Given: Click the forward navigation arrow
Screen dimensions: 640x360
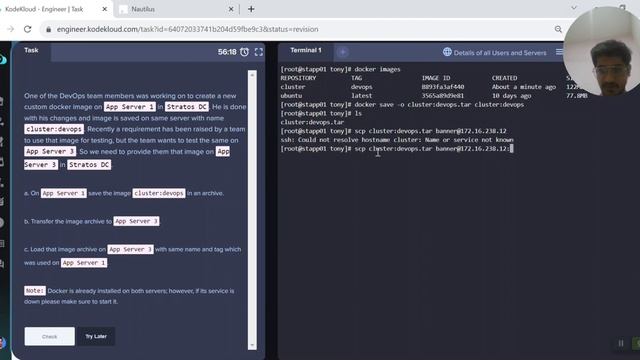Looking at the screenshot, I should point(10,29).
